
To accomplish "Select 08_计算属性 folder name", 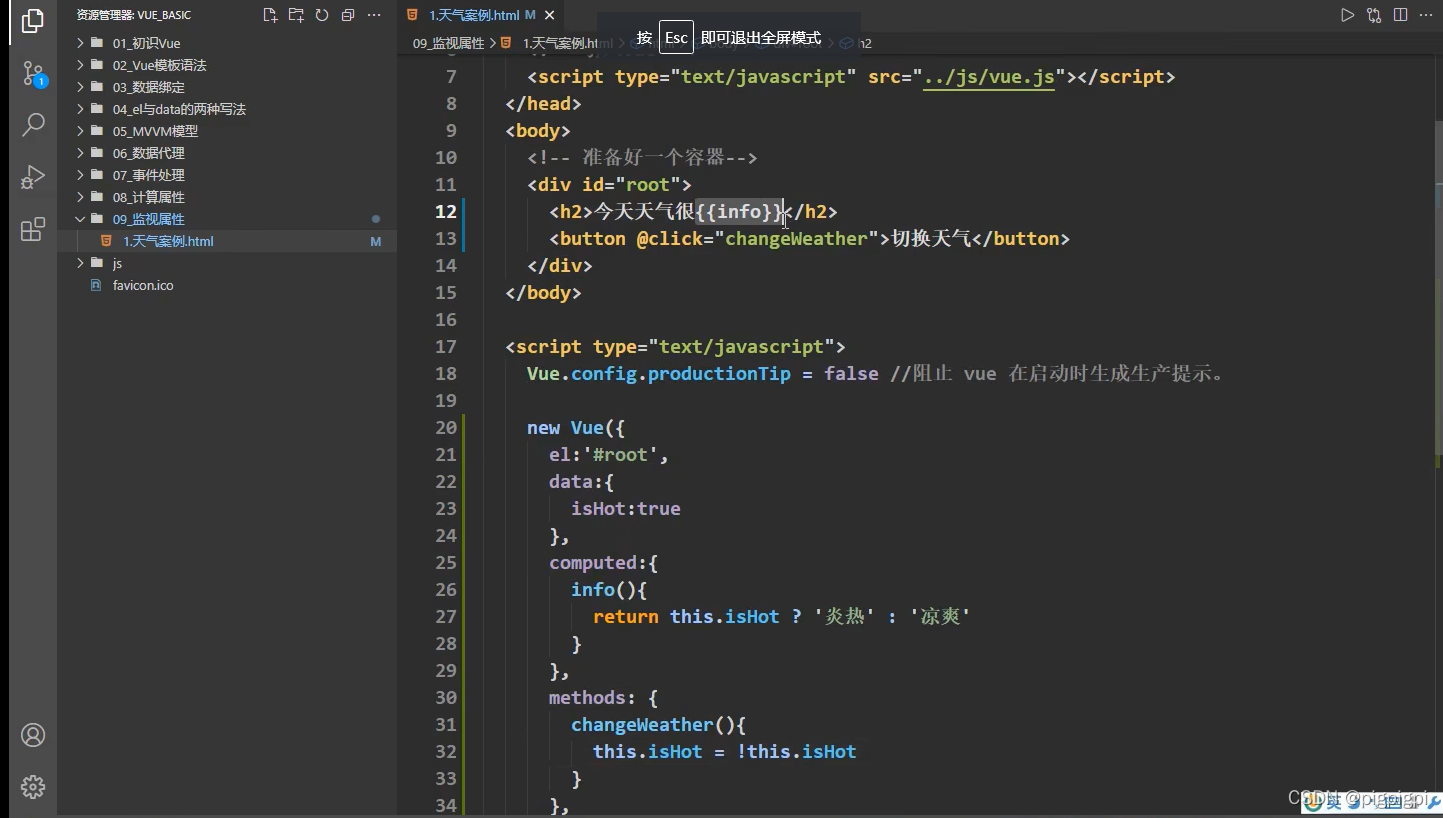I will click(x=149, y=197).
